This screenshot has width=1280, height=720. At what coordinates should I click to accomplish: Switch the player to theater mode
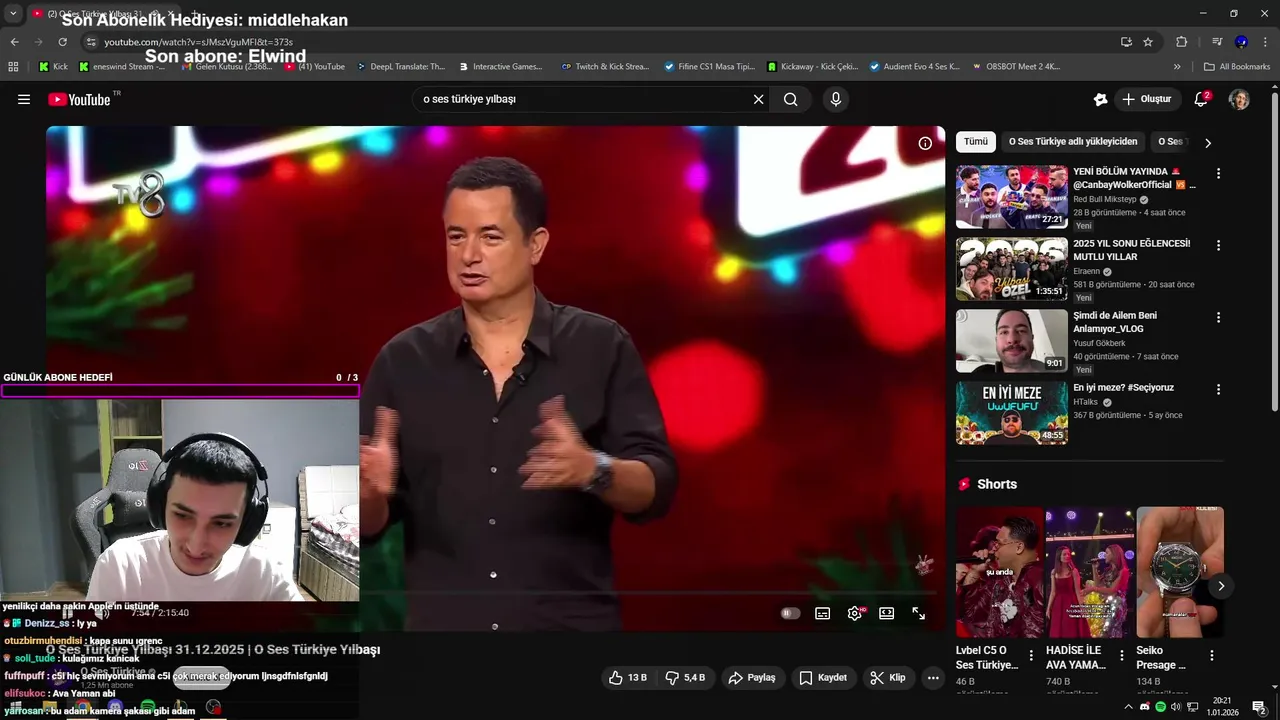(886, 613)
